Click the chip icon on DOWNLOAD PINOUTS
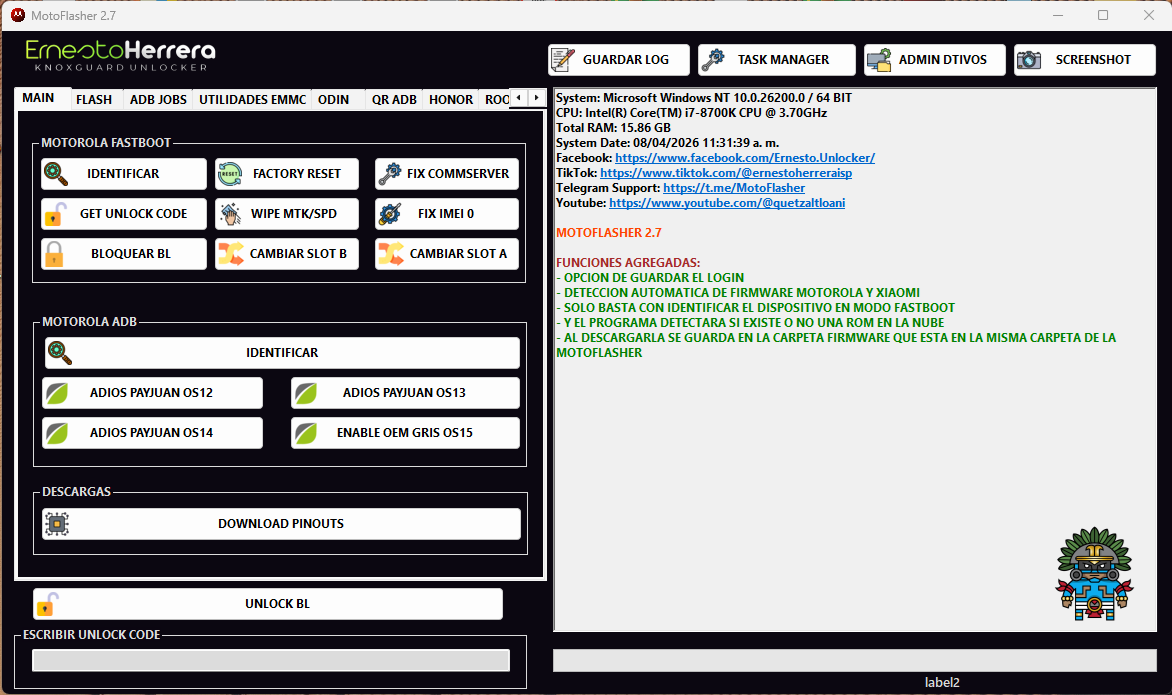 (57, 524)
